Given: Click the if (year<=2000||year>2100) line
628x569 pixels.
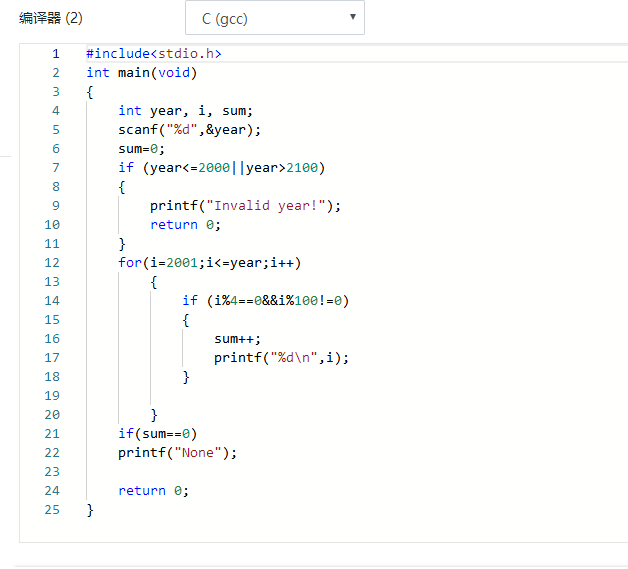Looking at the screenshot, I should 221,168.
